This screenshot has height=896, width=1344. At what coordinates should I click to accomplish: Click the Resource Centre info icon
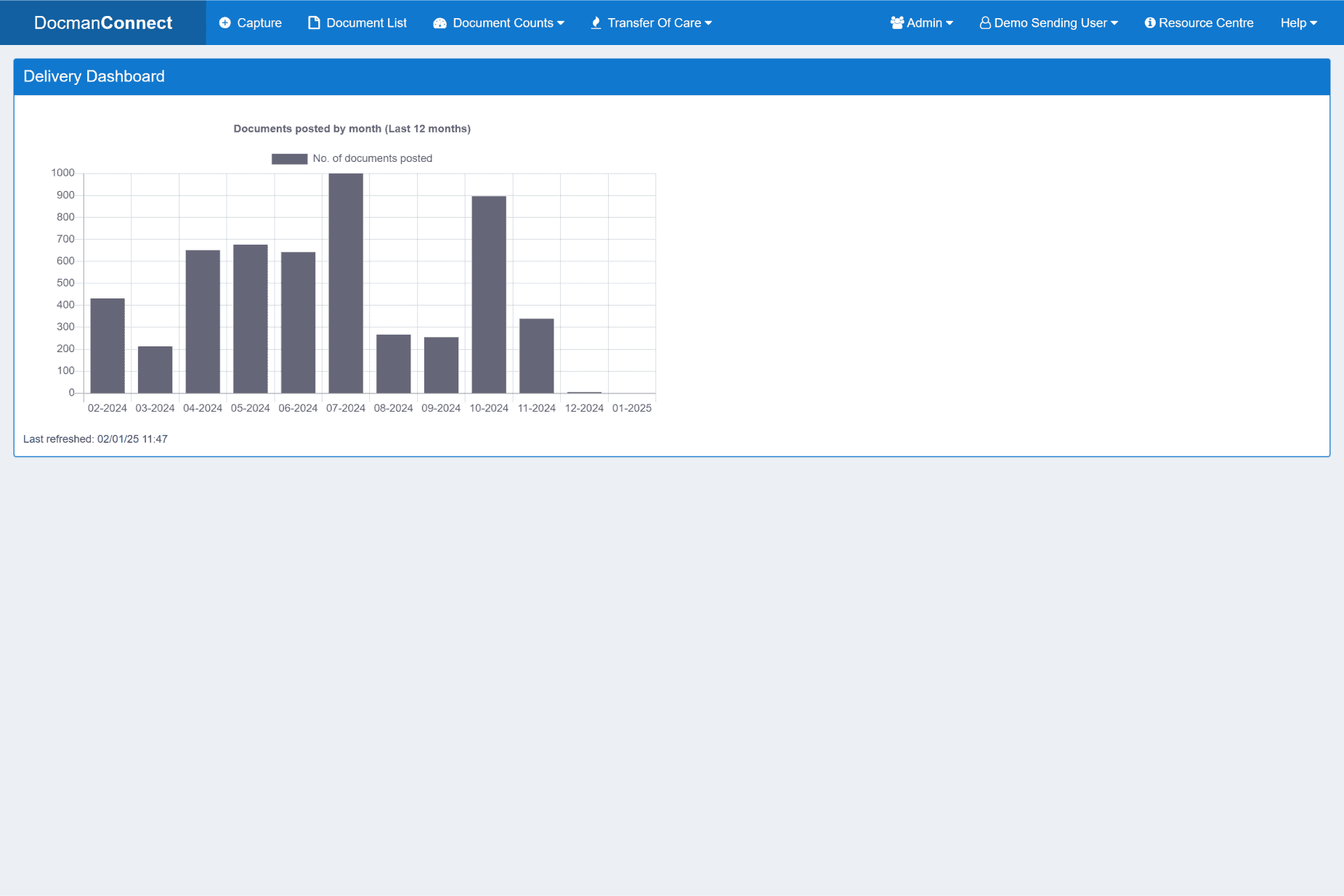click(1150, 23)
